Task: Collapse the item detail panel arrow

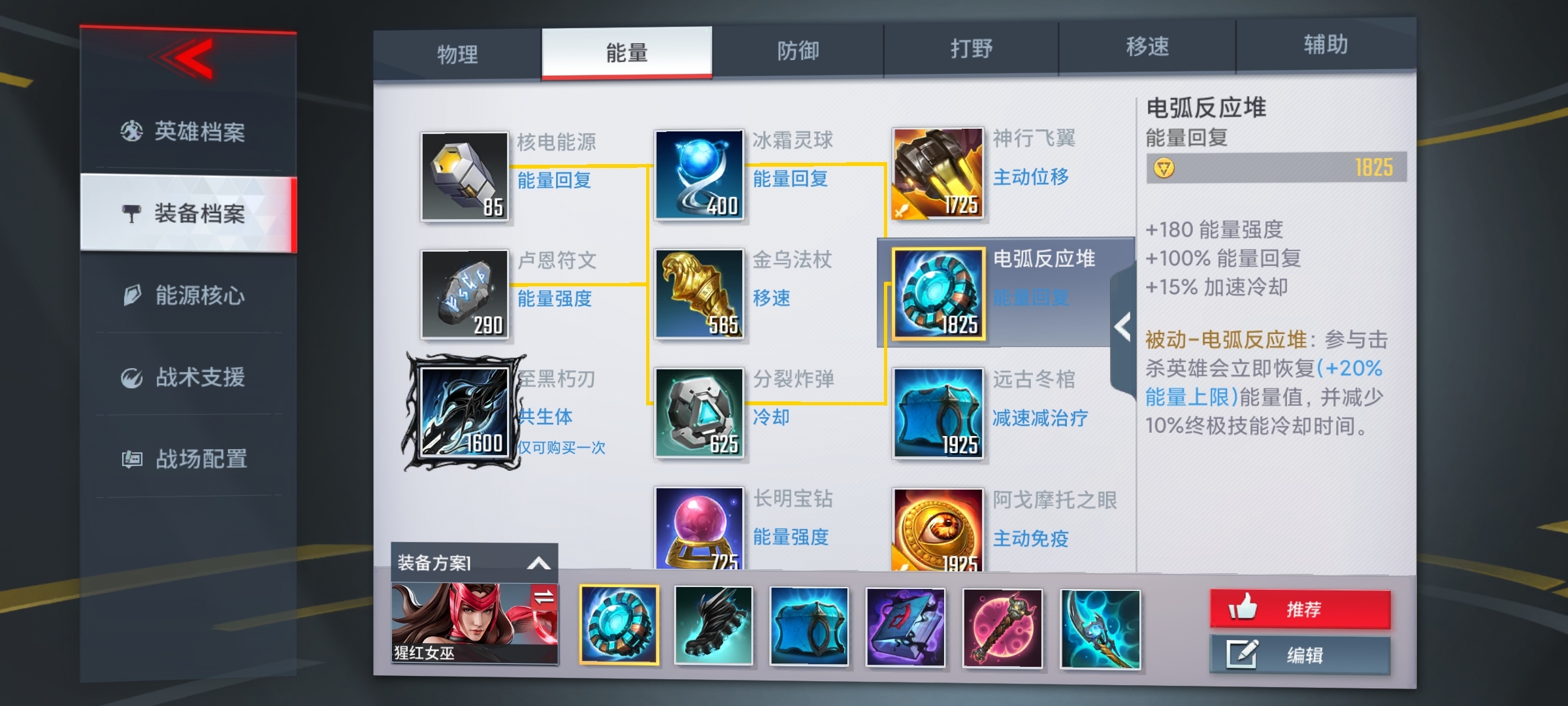Action: [x=1123, y=327]
